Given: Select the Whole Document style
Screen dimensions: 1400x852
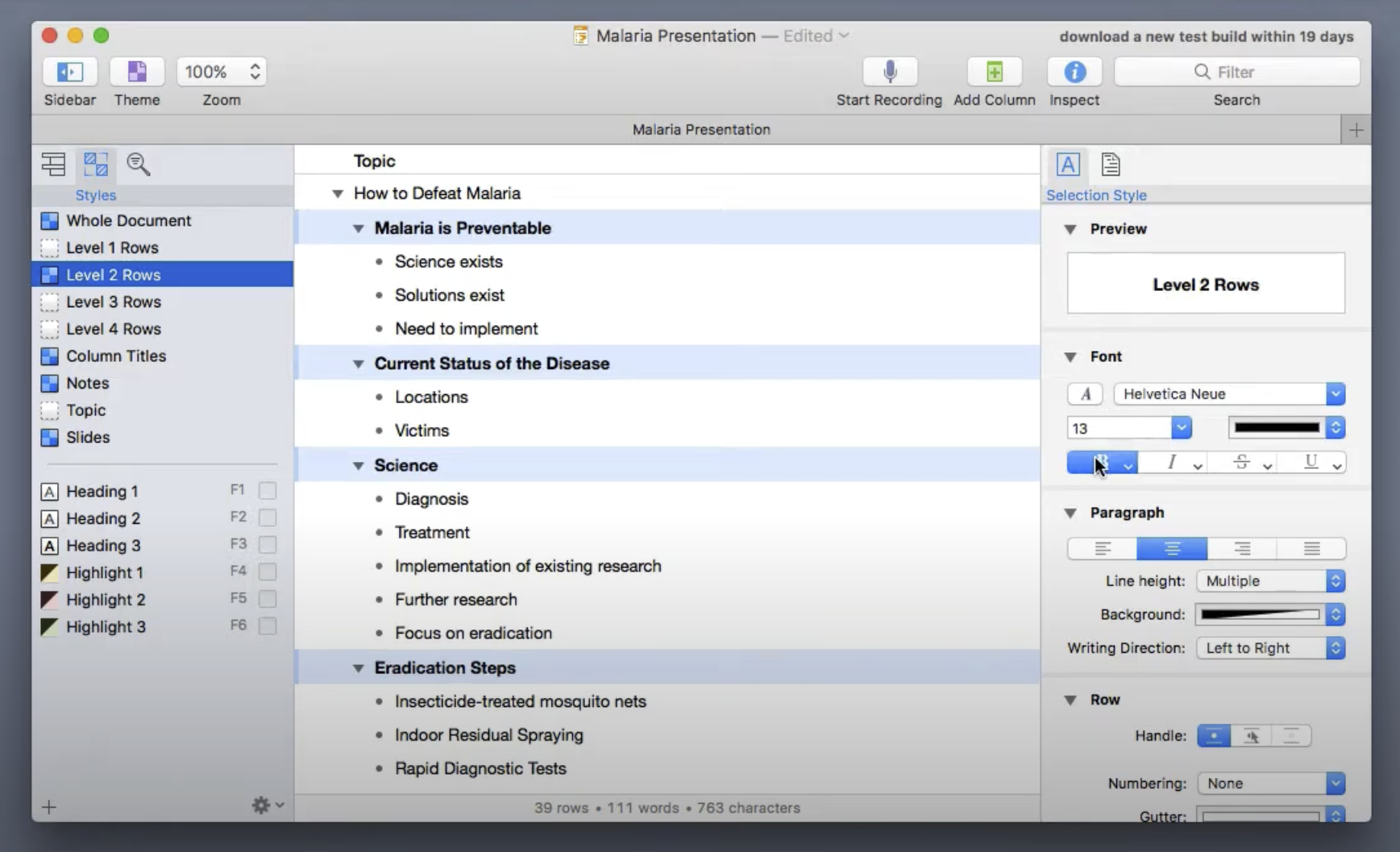Looking at the screenshot, I should click(162, 220).
